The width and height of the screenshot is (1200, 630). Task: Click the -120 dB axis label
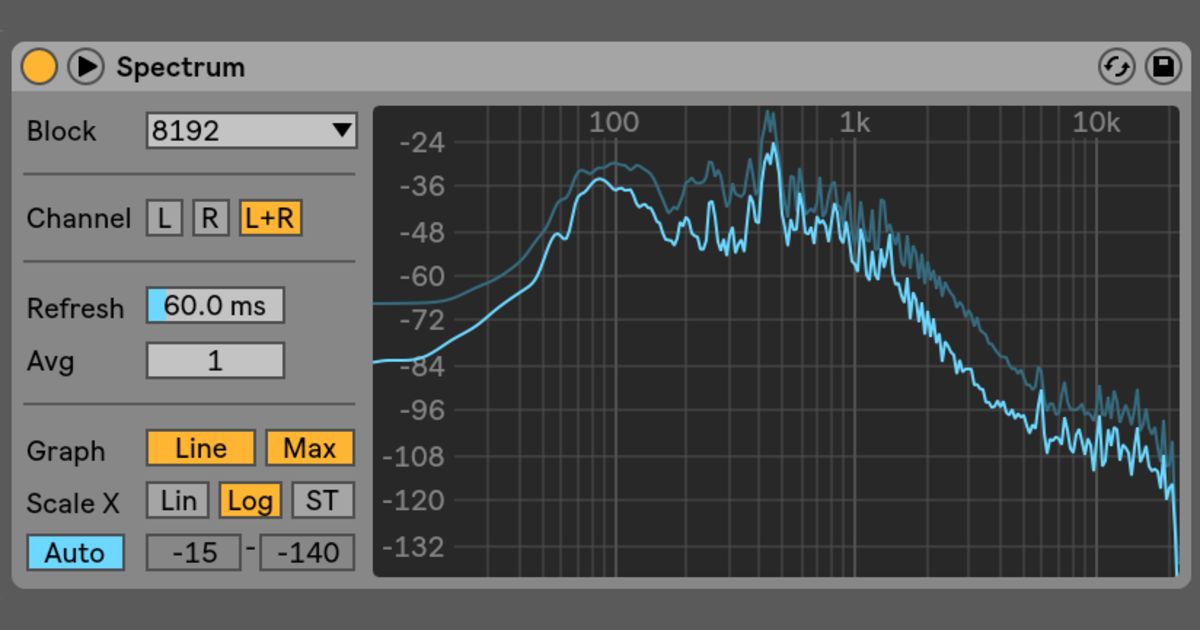pyautogui.click(x=414, y=500)
